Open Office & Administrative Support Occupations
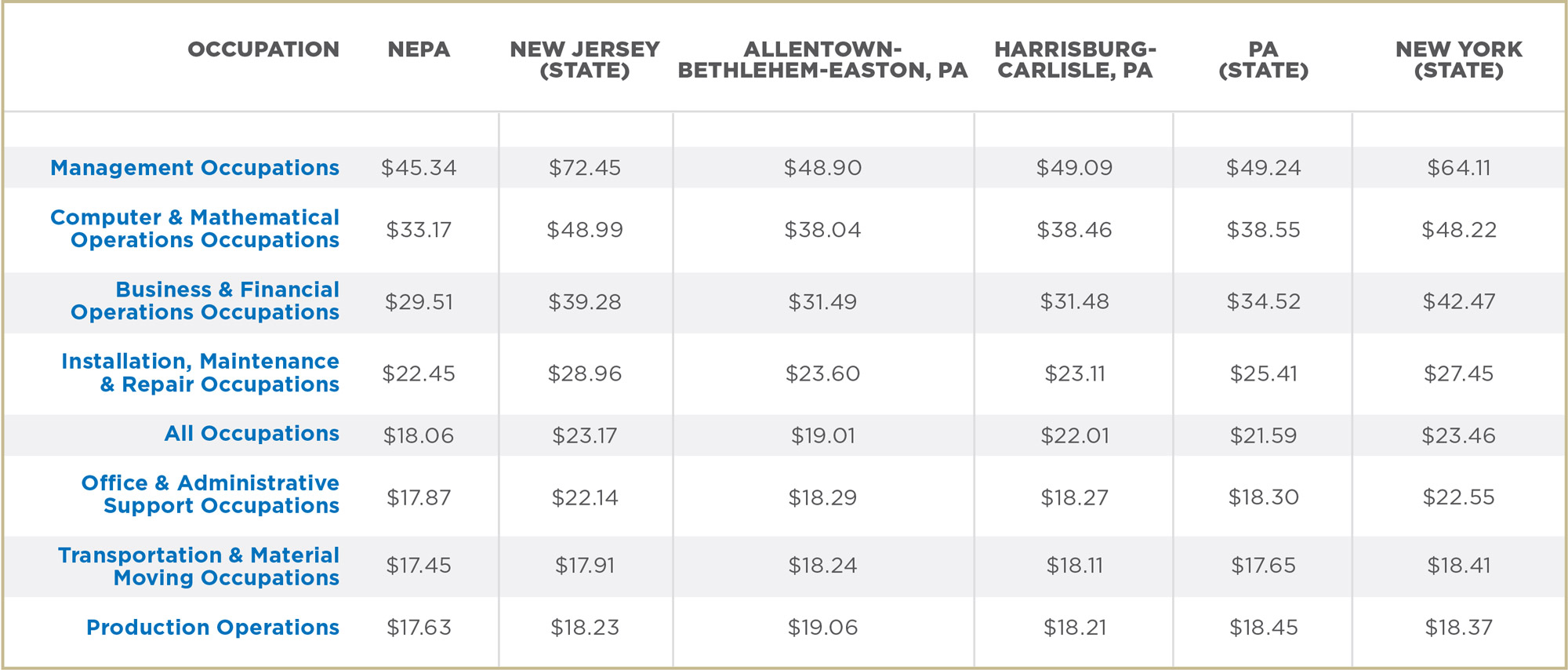The width and height of the screenshot is (1568, 670). 210,494
